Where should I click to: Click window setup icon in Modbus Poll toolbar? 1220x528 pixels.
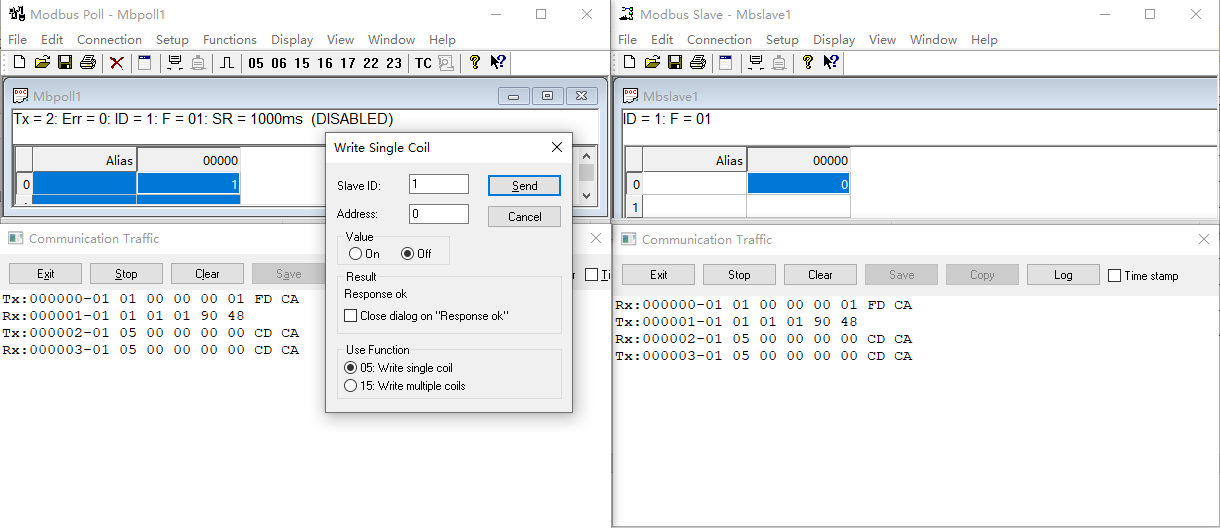click(x=145, y=63)
